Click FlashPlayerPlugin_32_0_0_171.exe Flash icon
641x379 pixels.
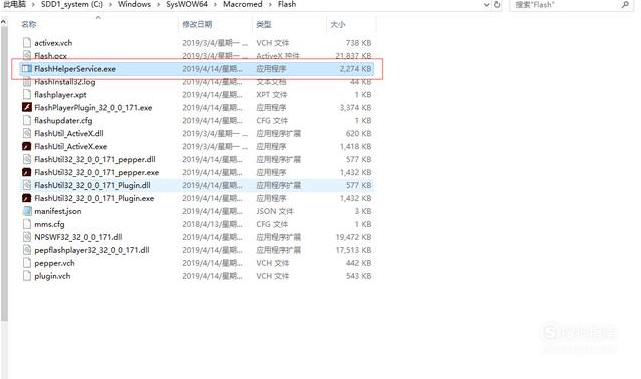27,108
